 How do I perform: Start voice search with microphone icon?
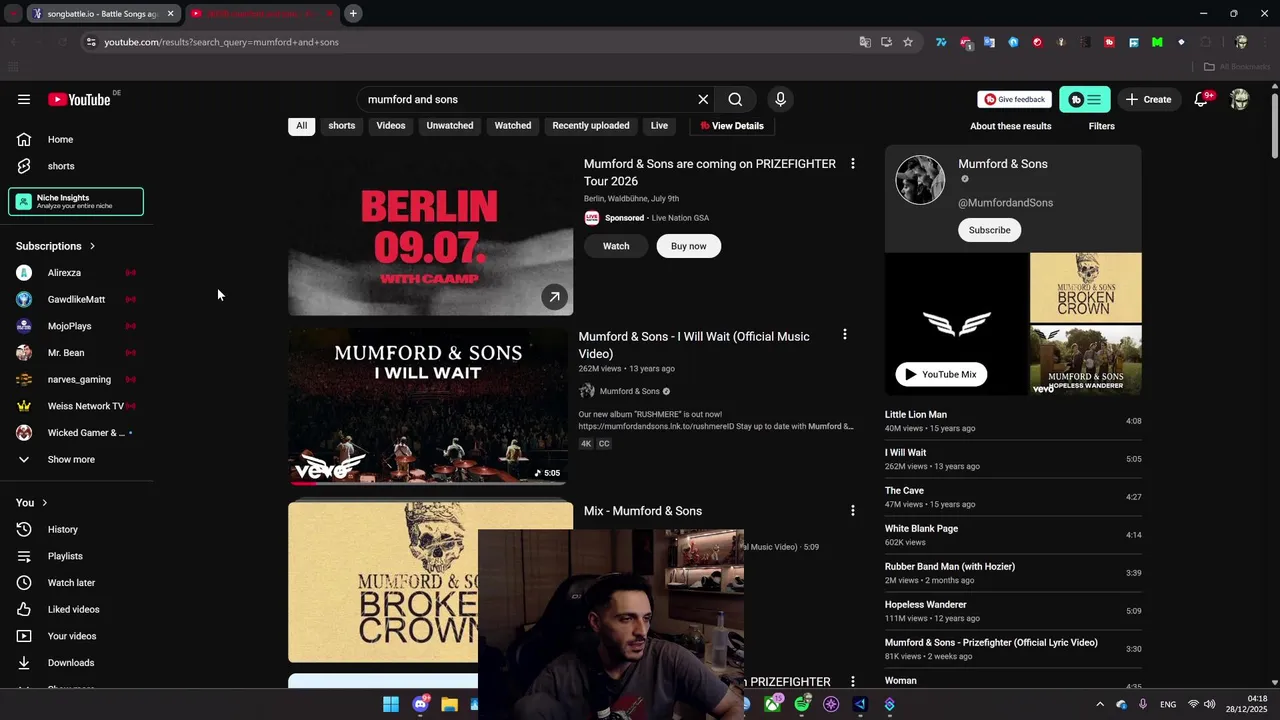click(780, 99)
